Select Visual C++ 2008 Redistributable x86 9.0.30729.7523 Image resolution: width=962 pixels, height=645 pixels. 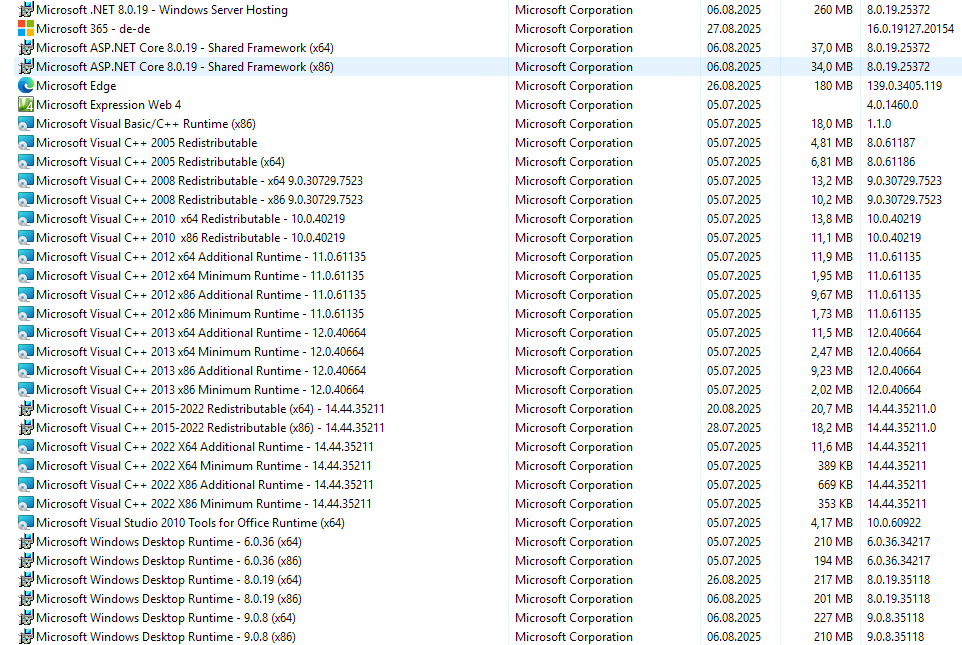point(199,200)
